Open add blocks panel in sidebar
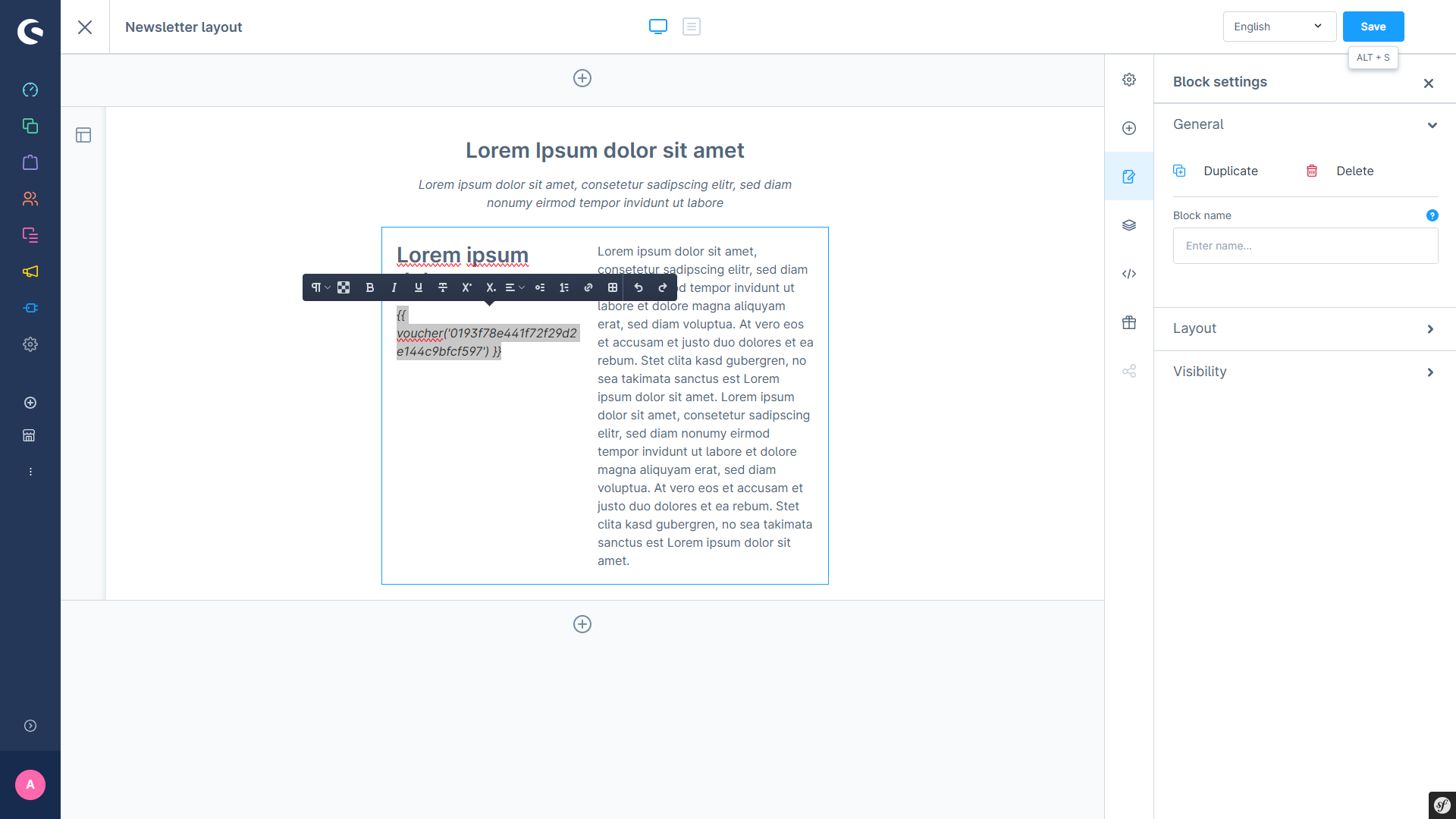 pos(1129,128)
